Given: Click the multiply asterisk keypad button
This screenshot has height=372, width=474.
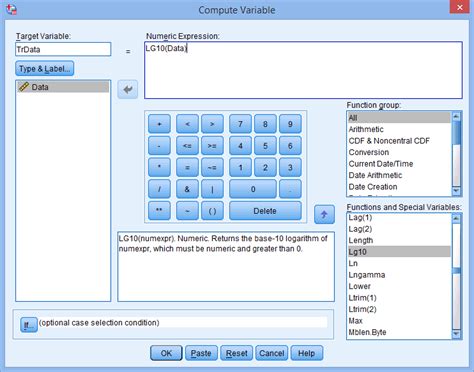Looking at the screenshot, I should pyautogui.click(x=159, y=167).
